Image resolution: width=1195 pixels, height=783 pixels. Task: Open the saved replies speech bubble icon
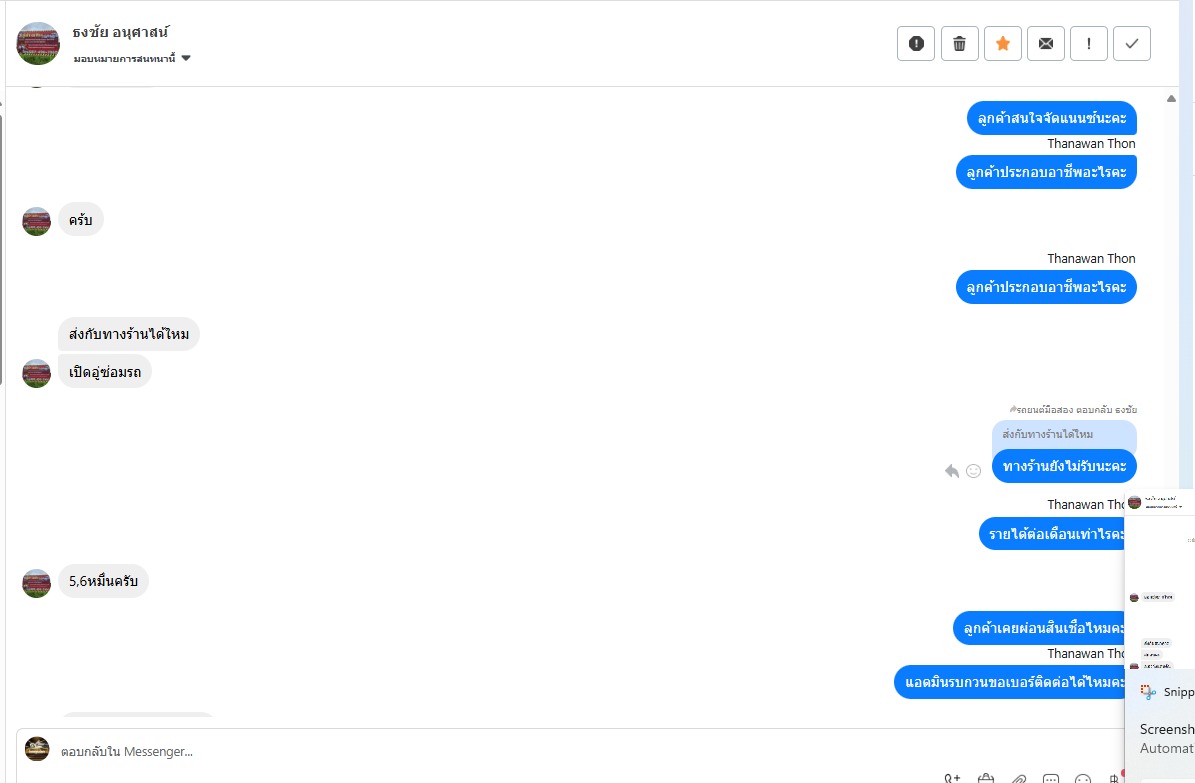[1051, 778]
